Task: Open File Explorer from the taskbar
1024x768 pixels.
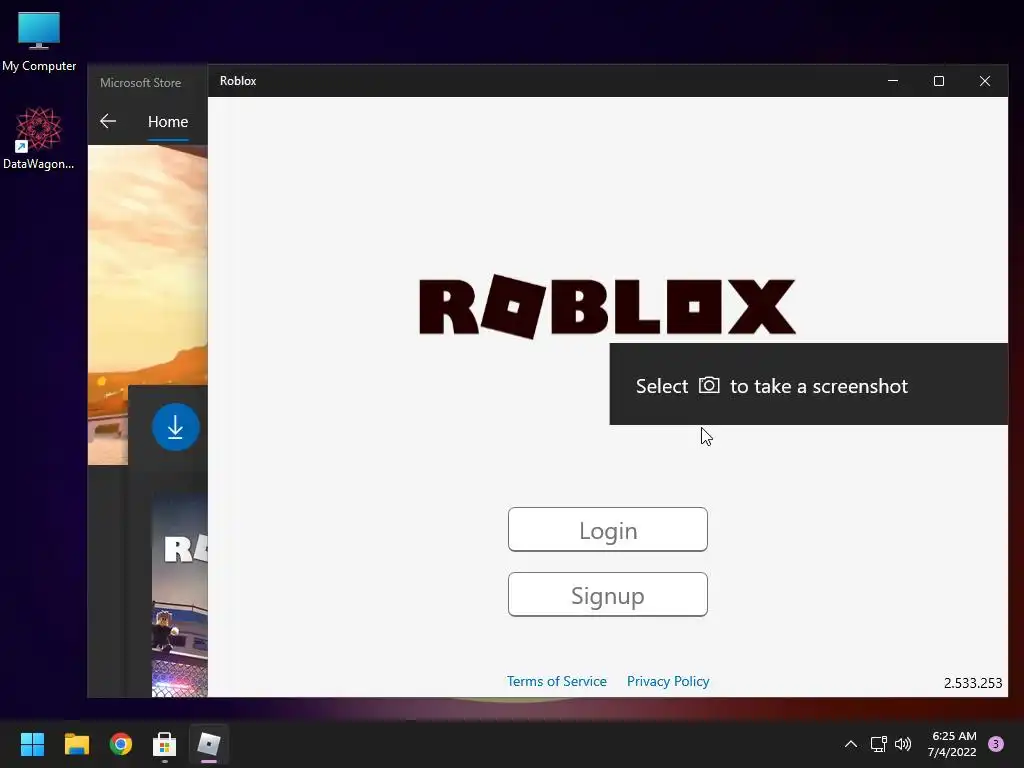Action: [76, 744]
